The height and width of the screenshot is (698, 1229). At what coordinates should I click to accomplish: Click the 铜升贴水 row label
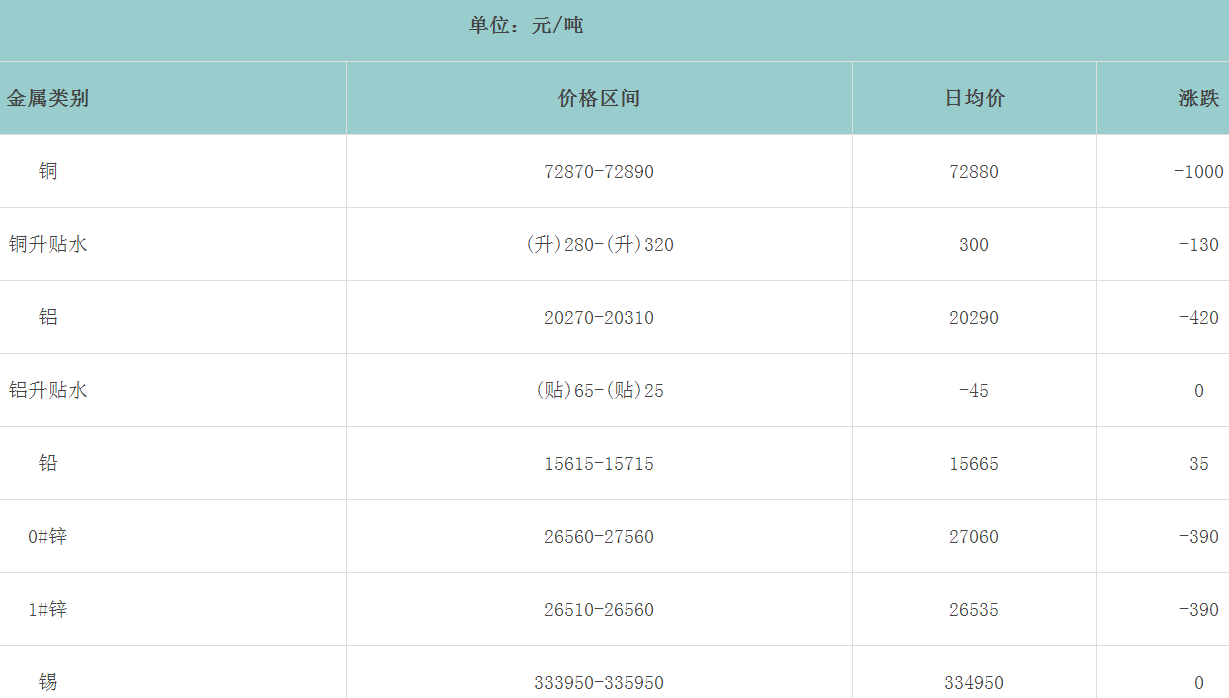(48, 244)
